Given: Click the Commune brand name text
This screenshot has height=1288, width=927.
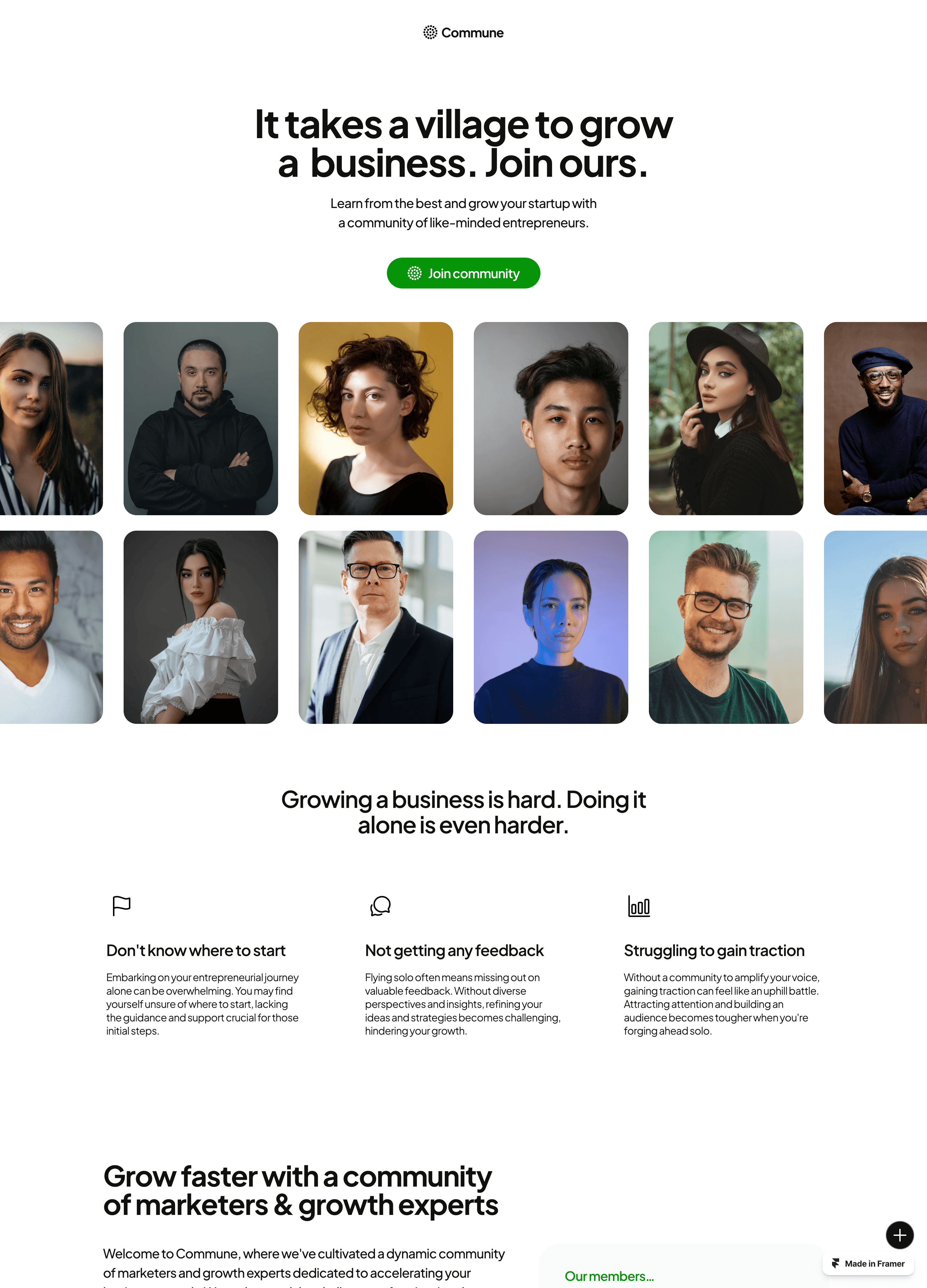Looking at the screenshot, I should 472,33.
